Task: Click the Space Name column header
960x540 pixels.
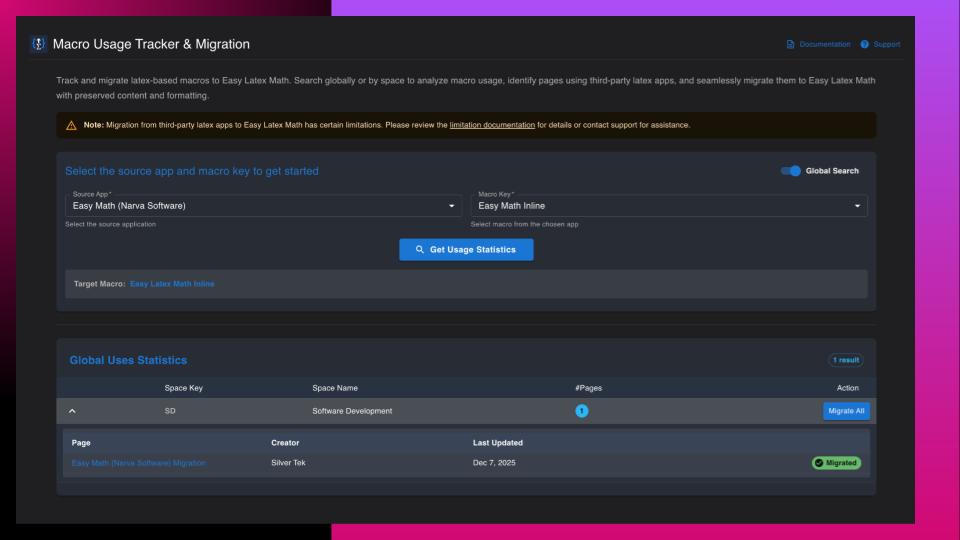Action: [335, 388]
